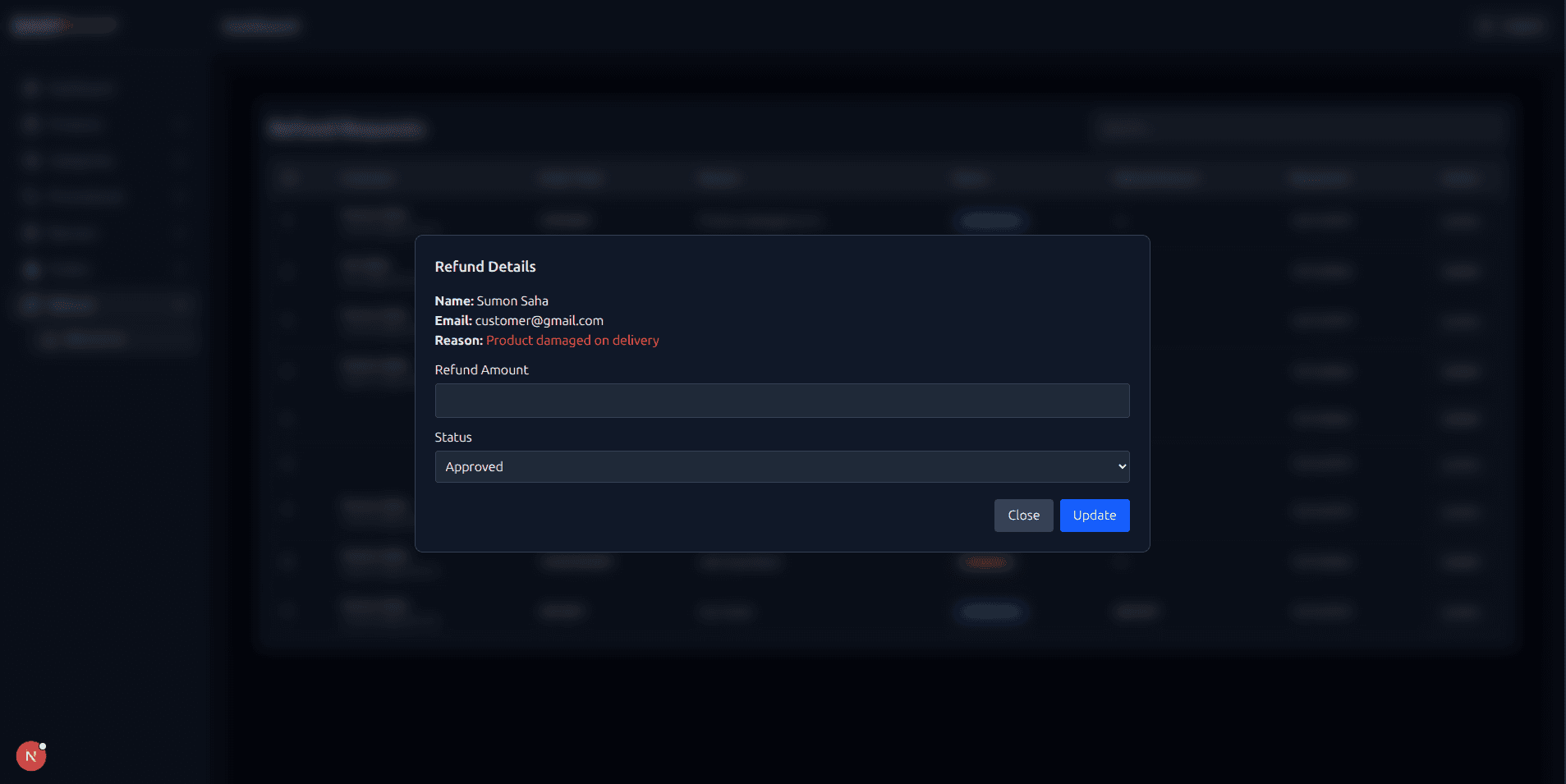Screen dimensions: 1566x784
Task: Click the customer@gmail.com email text
Action: click(539, 321)
